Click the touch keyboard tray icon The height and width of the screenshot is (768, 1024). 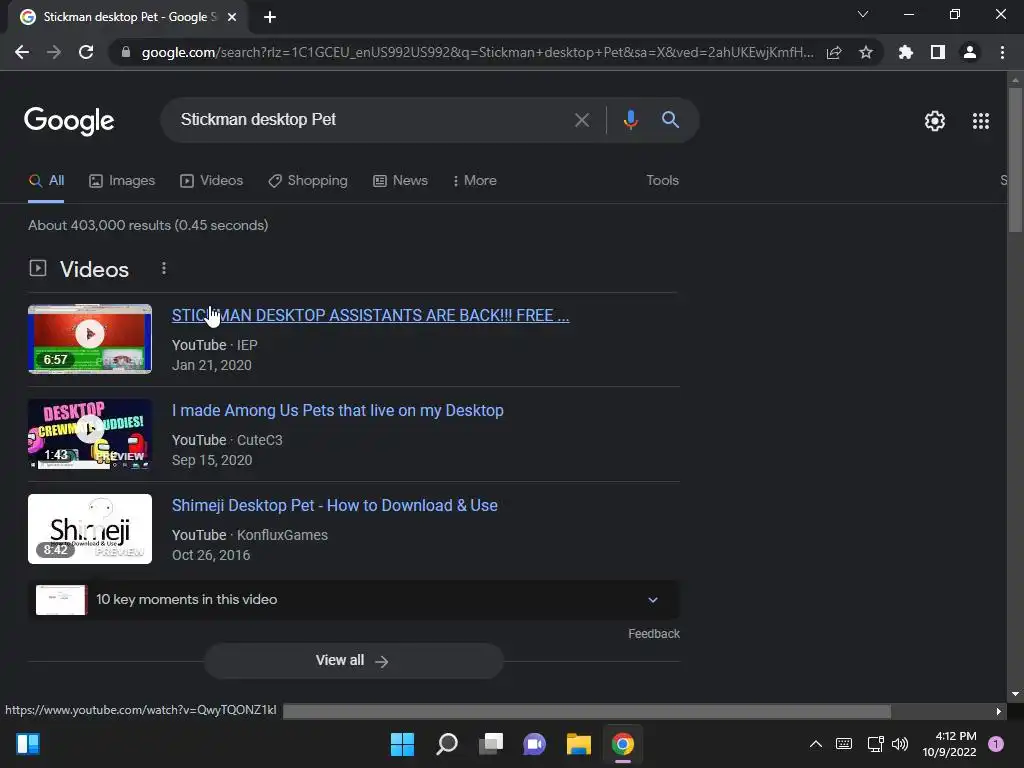tap(844, 744)
